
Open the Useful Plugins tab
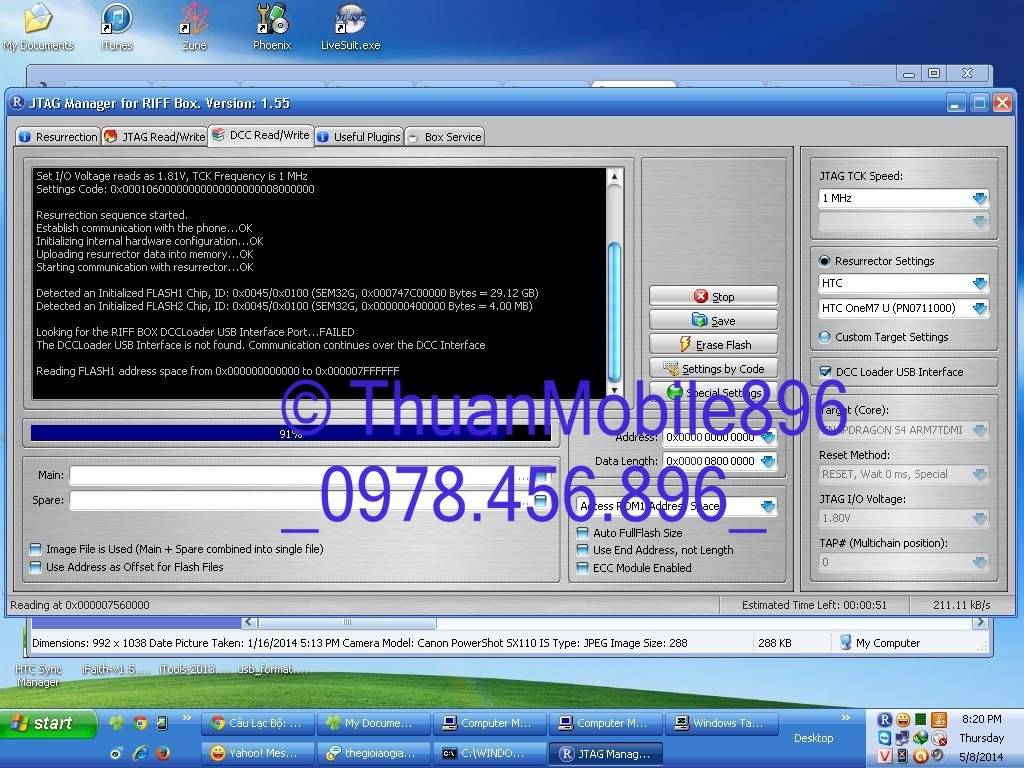pos(359,137)
